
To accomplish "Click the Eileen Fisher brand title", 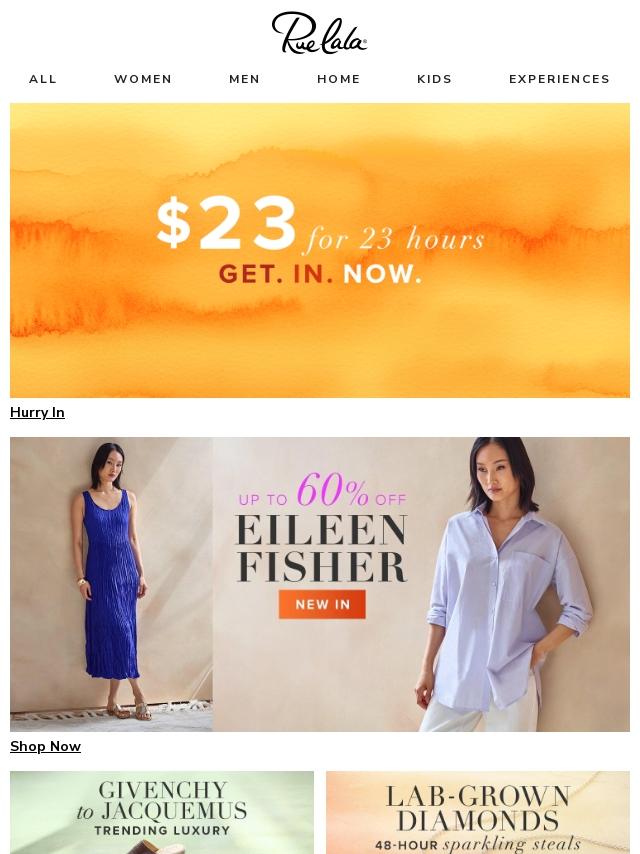I will pos(322,548).
